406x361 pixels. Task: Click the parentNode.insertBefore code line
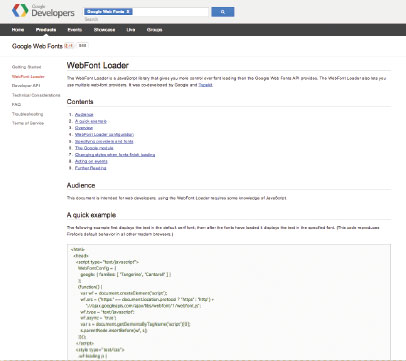pyautogui.click(x=114, y=330)
